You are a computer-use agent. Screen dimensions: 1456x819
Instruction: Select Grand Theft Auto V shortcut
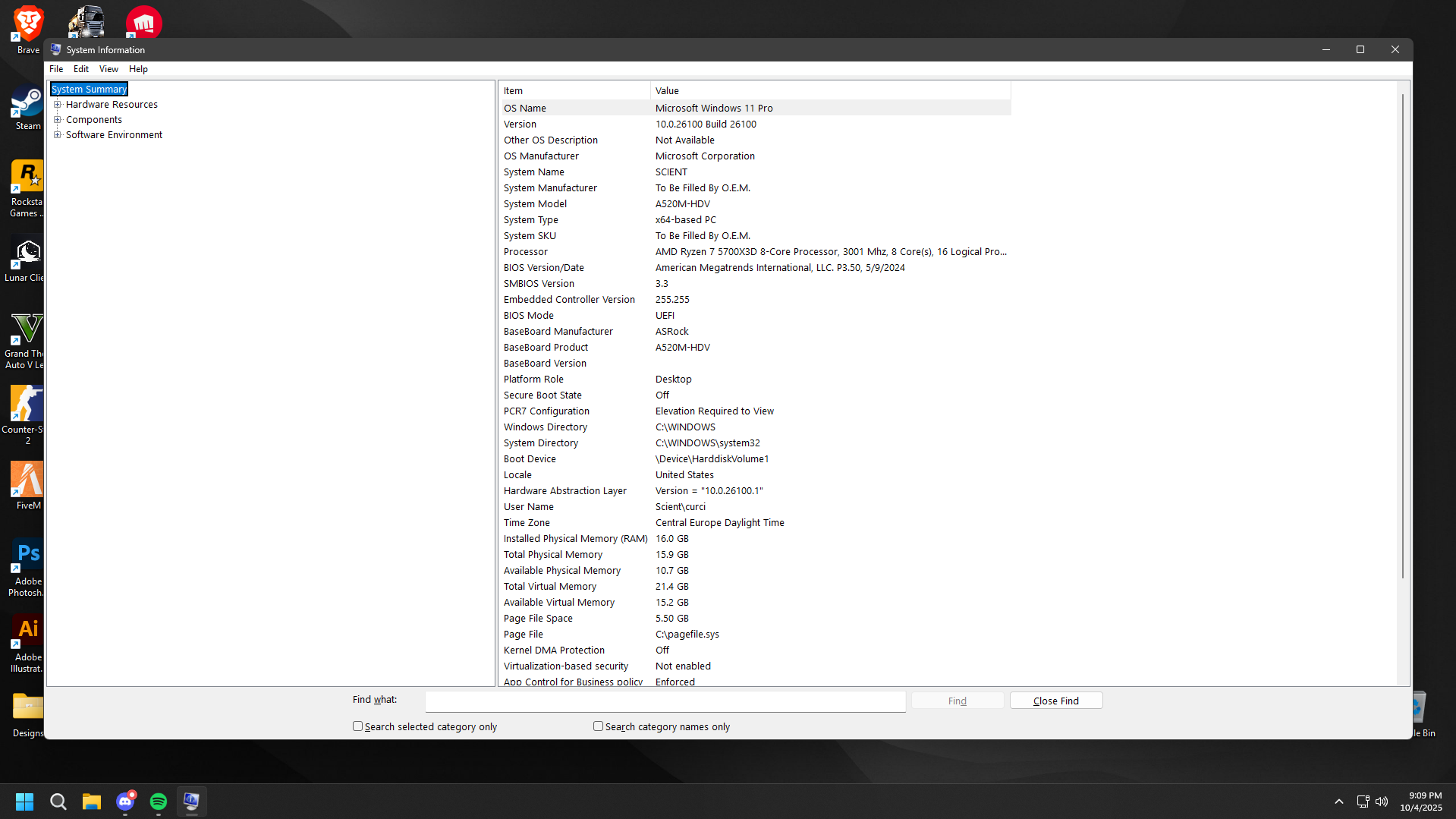[24, 340]
